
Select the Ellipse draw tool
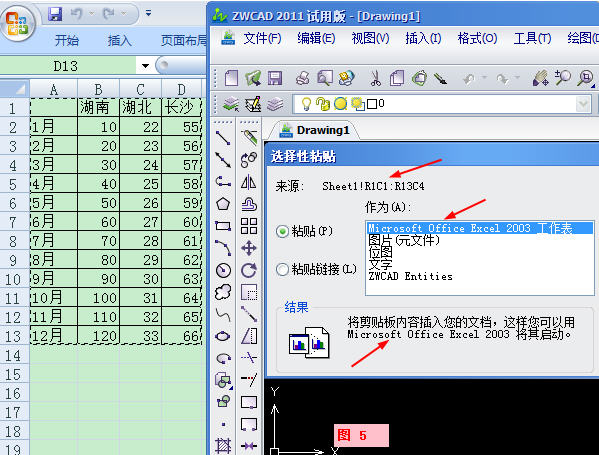coord(223,336)
